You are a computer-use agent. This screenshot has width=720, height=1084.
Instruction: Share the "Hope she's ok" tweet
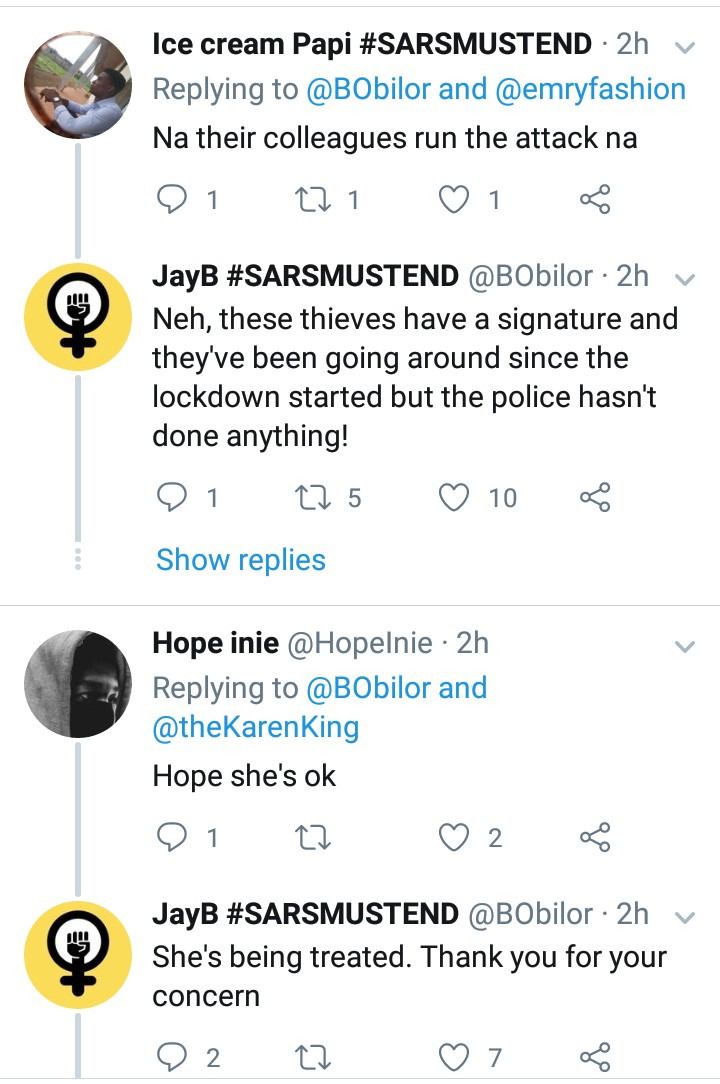pos(594,838)
